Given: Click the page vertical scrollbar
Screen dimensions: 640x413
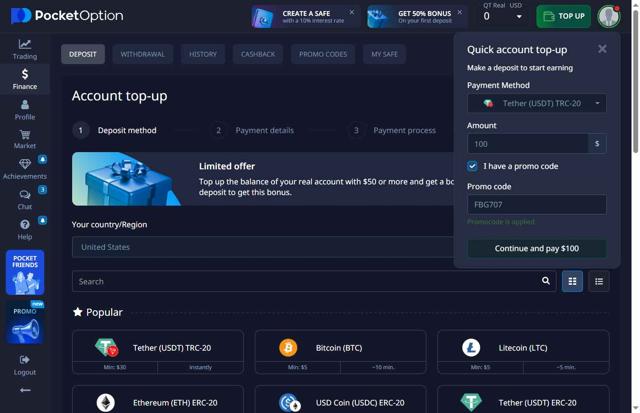Looking at the screenshot, I should [x=636, y=82].
